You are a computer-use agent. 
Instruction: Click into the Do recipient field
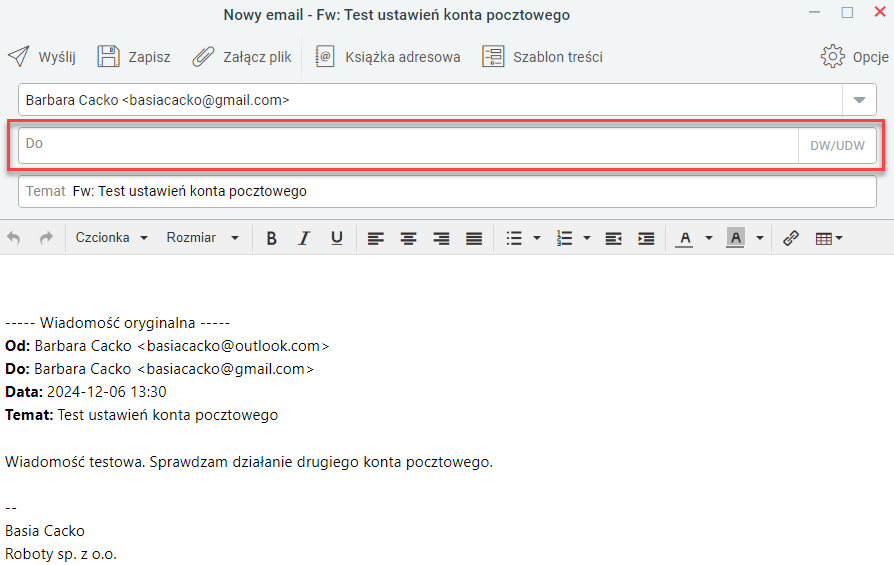pyautogui.click(x=408, y=145)
